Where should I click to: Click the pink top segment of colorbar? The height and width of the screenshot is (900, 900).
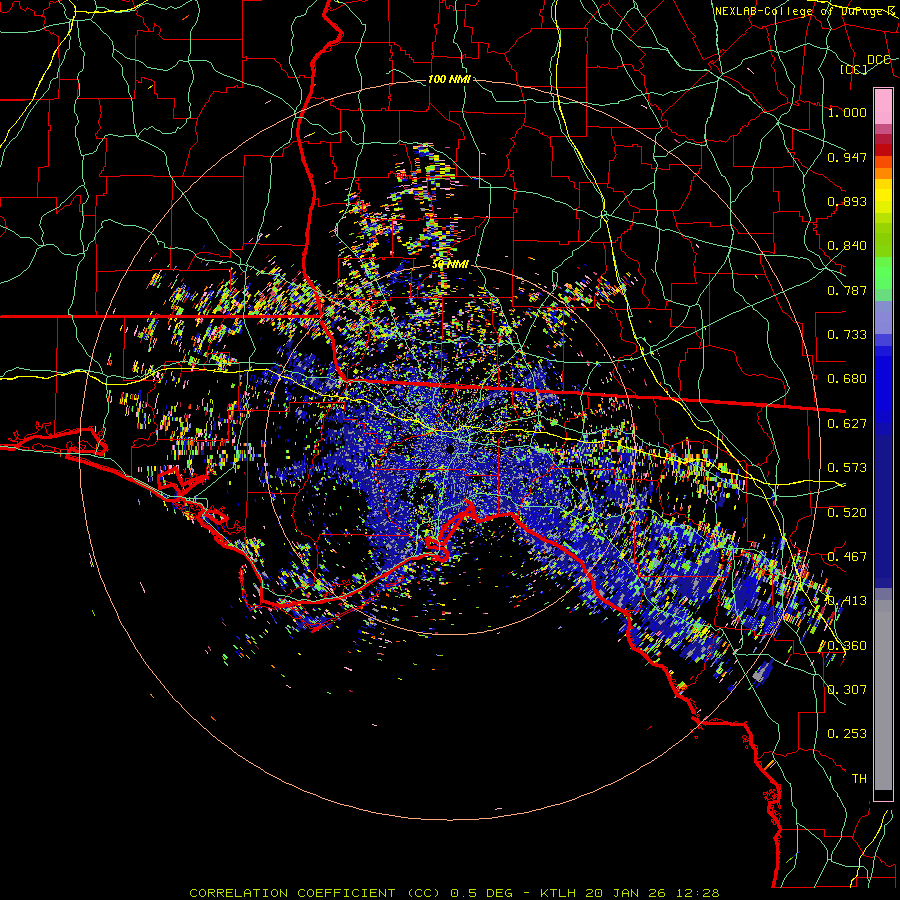pyautogui.click(x=883, y=107)
